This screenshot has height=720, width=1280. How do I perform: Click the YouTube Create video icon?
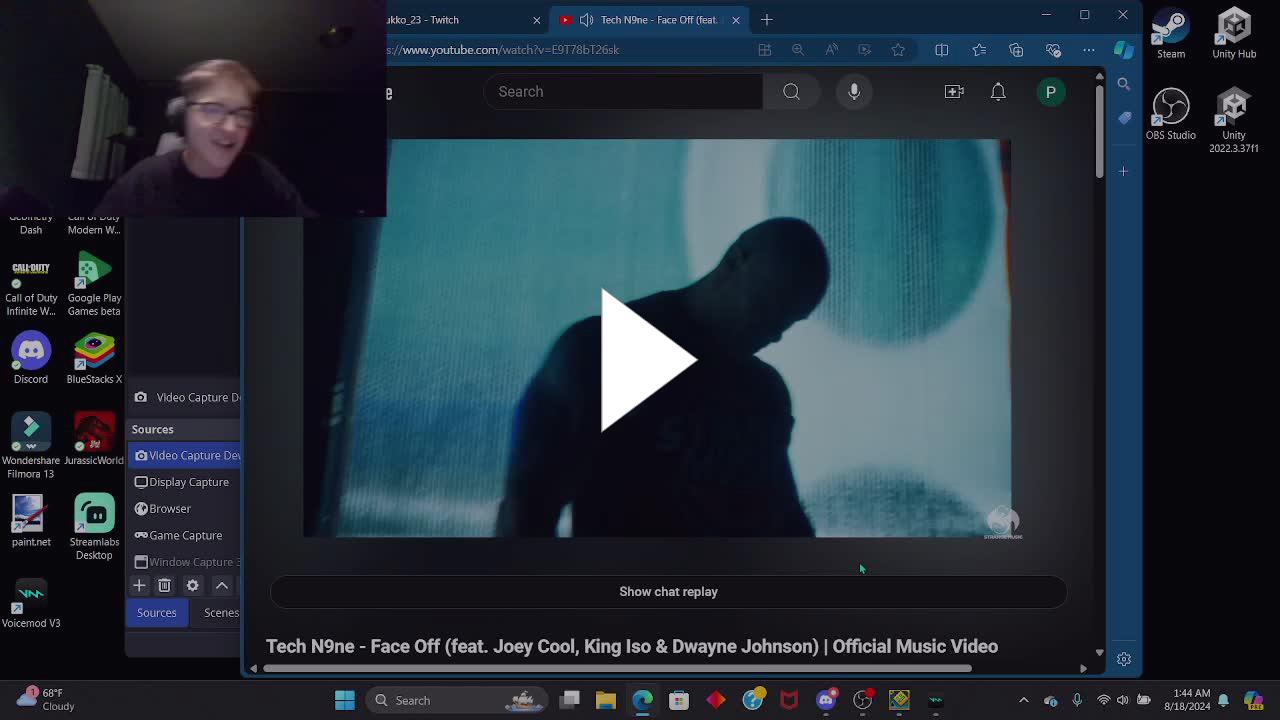[x=954, y=92]
